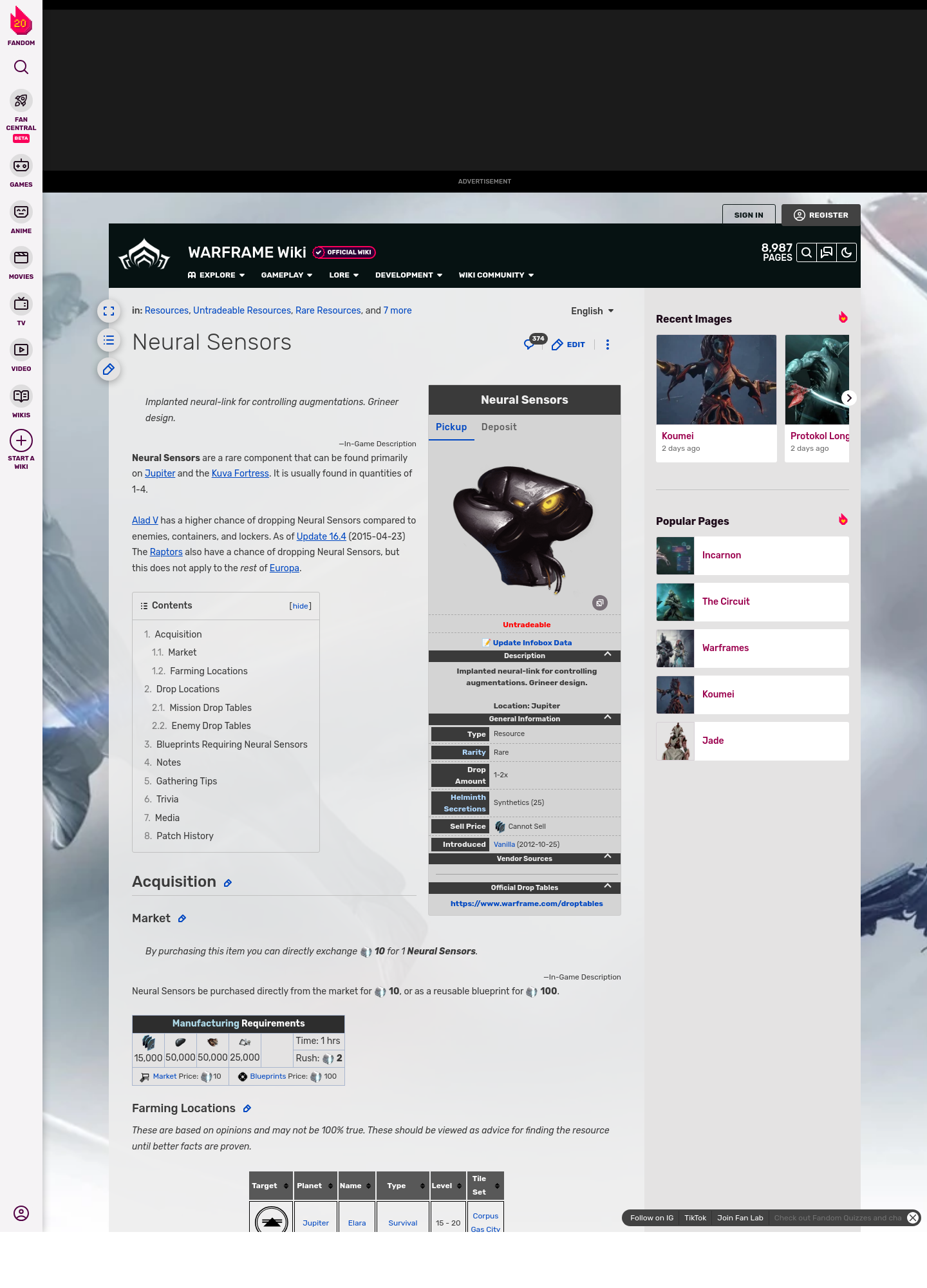Click the SIGN IN button
The image size is (927, 1288).
tap(749, 215)
